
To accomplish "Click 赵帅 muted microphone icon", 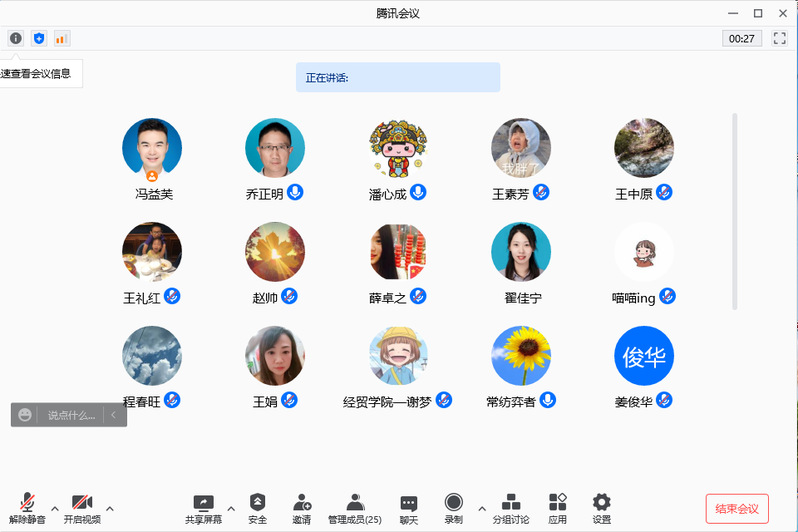I will click(x=289, y=296).
